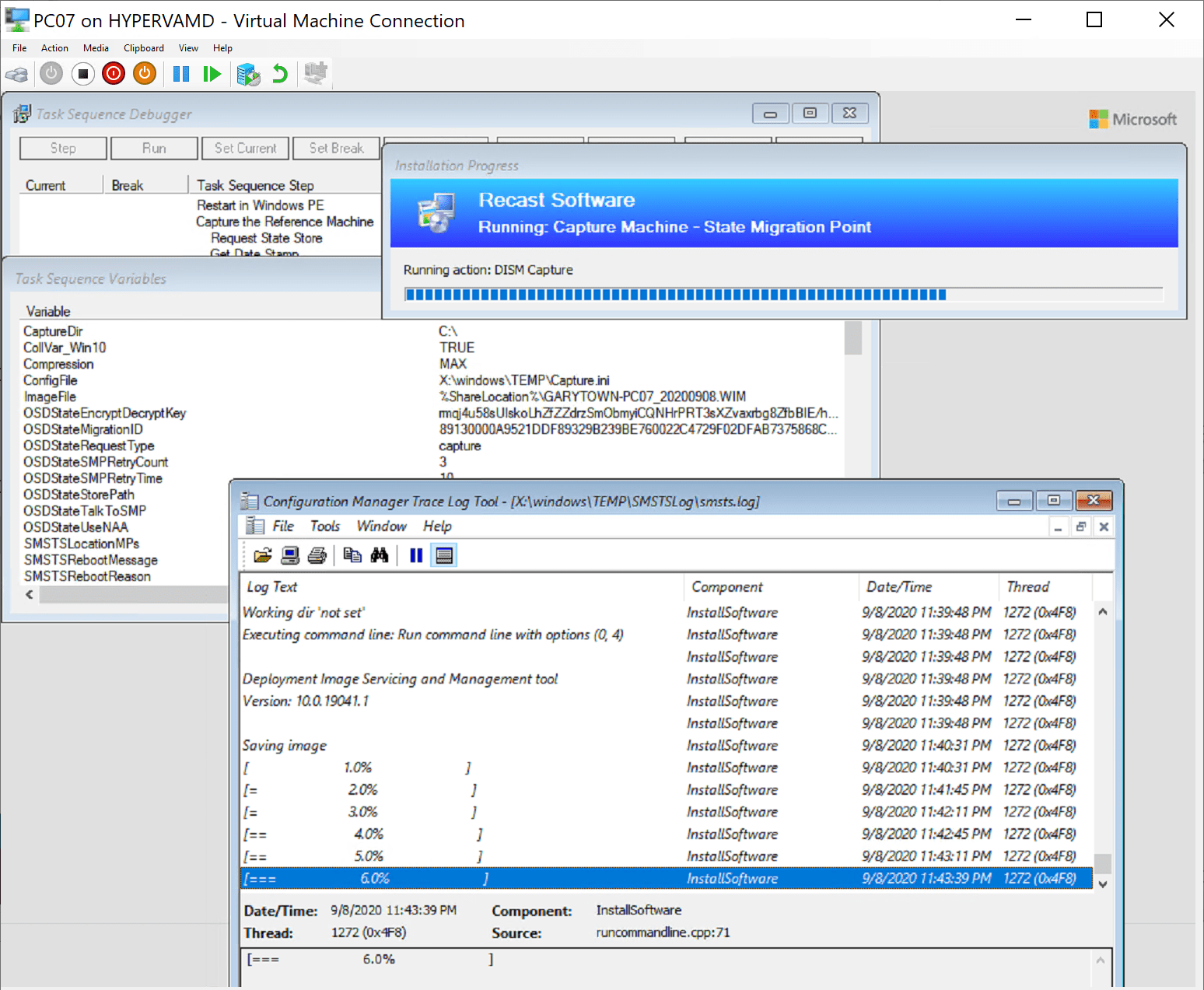Search the log with the binoculars icon

click(x=380, y=554)
